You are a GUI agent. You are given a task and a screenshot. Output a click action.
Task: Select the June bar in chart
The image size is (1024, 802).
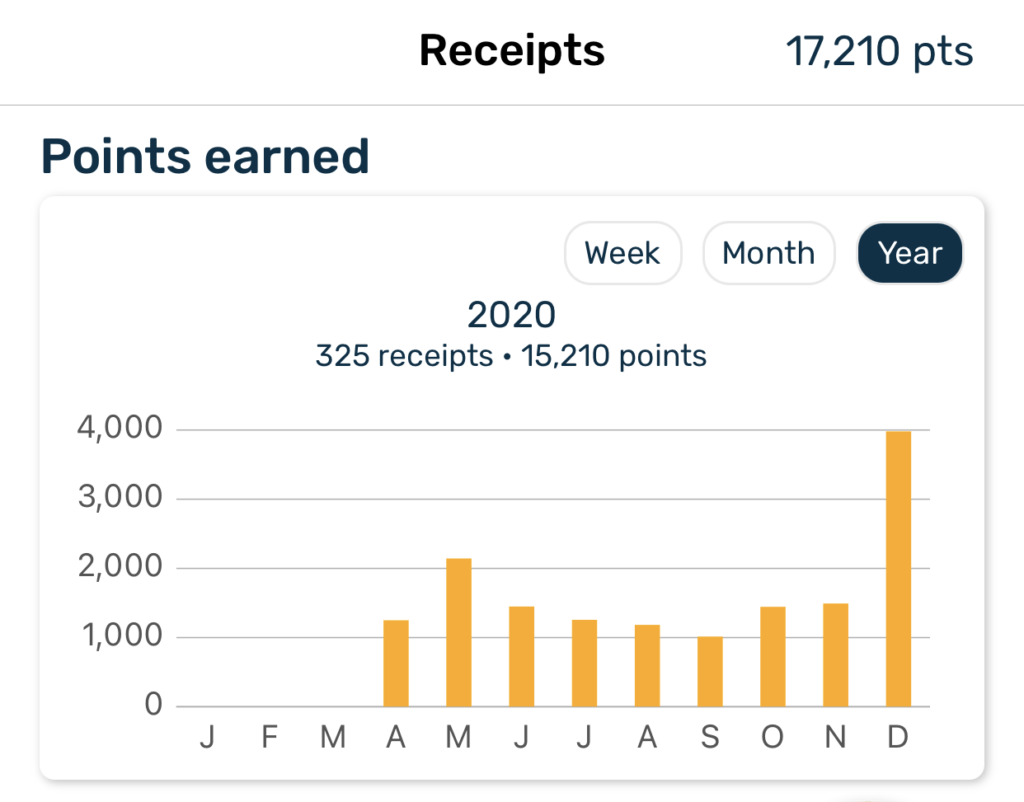(521, 656)
